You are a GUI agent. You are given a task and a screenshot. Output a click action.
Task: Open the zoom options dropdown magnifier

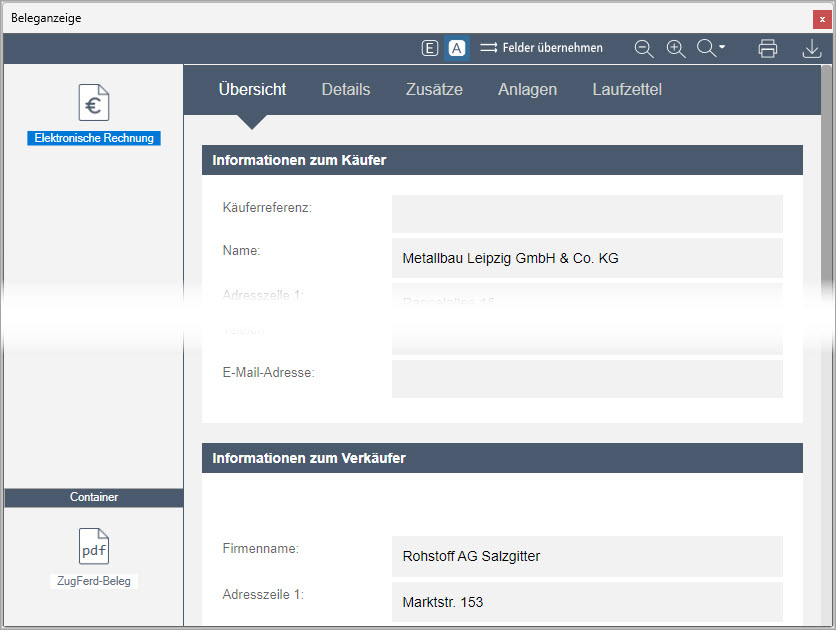pyautogui.click(x=711, y=49)
